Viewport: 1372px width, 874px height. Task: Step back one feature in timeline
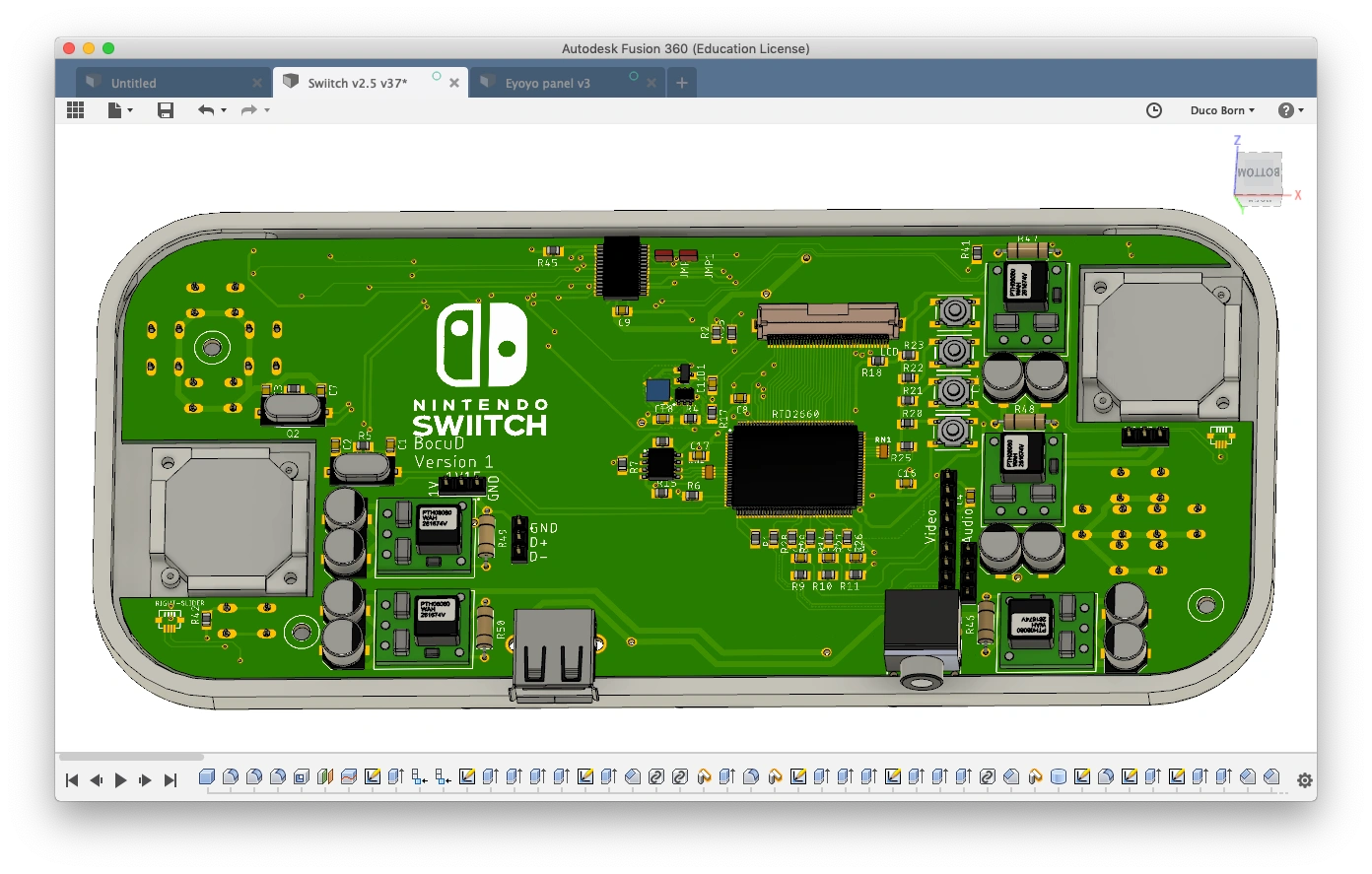(97, 780)
